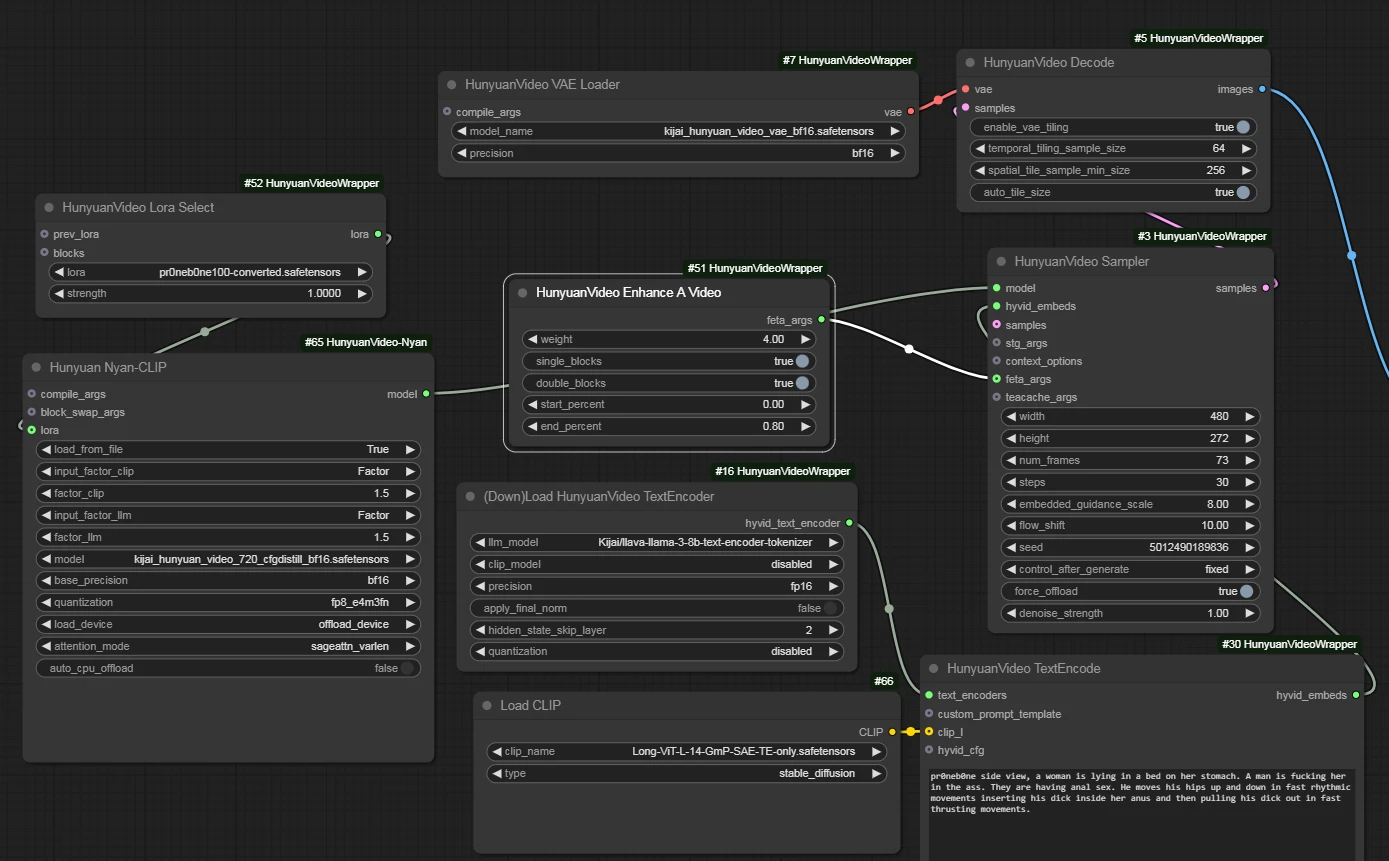Collapse the Hunyuan Nyan-CLIP node dot
This screenshot has height=861, width=1389.
point(37,367)
